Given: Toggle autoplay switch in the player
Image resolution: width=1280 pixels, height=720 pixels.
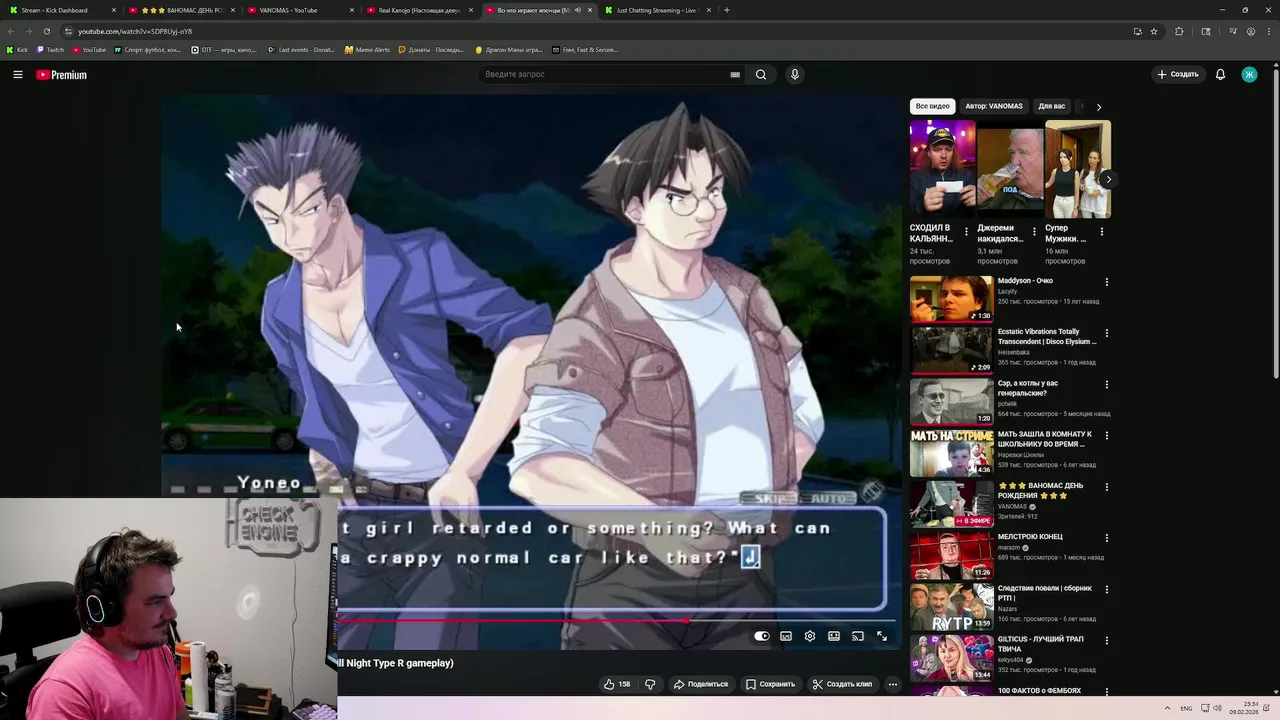Looking at the screenshot, I should 762,636.
